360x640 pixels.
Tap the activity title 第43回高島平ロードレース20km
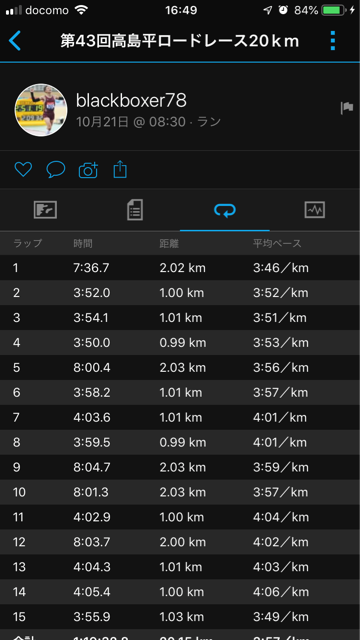point(180,41)
